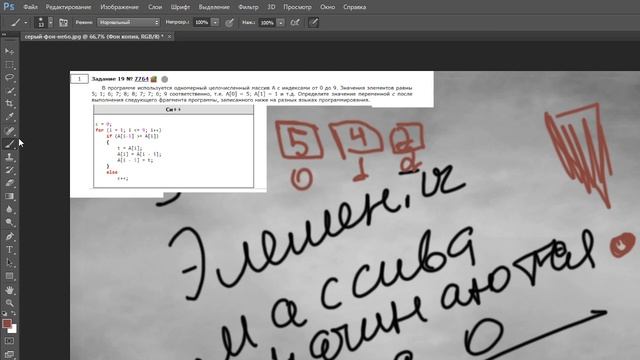Select the Lasso tool
Viewport: 640px width, 360px height.
[9, 78]
